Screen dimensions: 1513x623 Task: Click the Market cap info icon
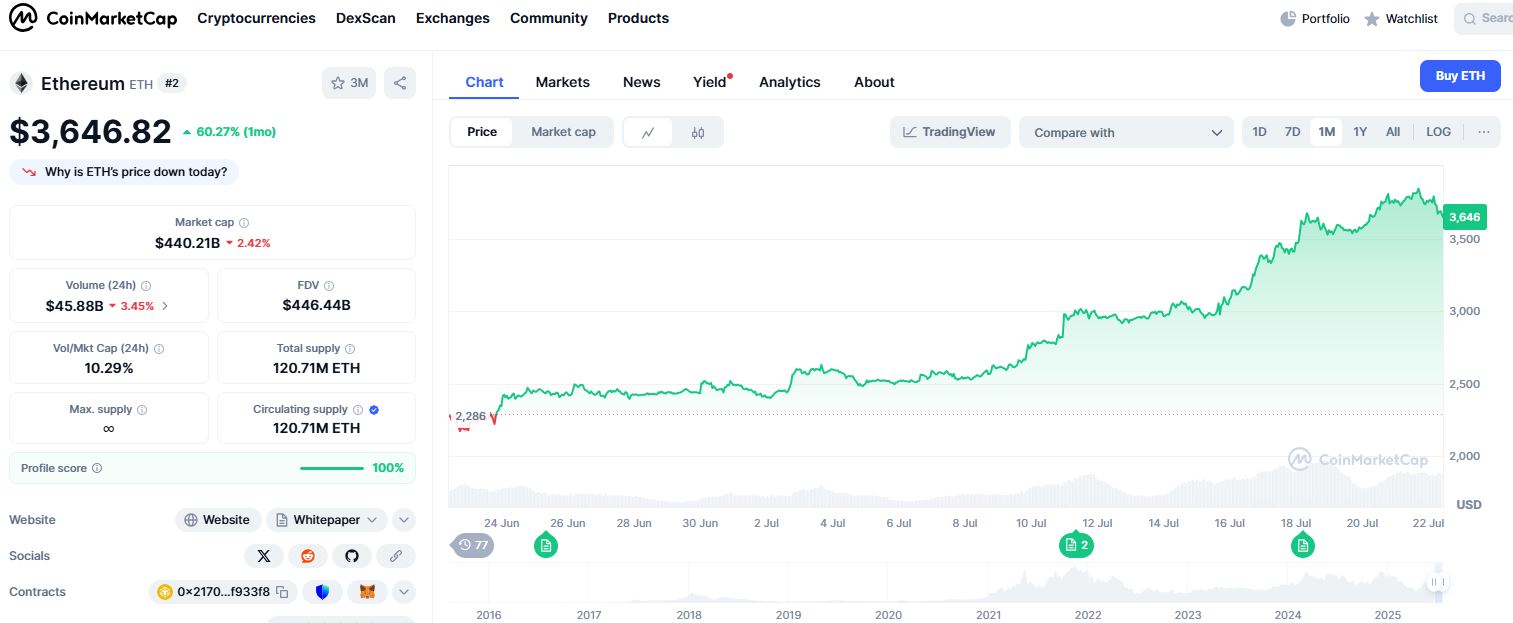(x=244, y=223)
